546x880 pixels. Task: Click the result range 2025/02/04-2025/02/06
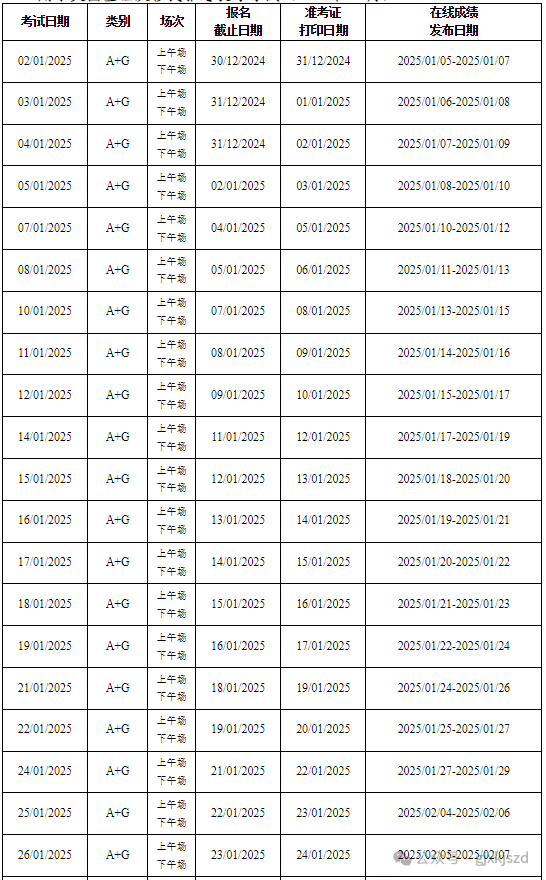pos(453,813)
